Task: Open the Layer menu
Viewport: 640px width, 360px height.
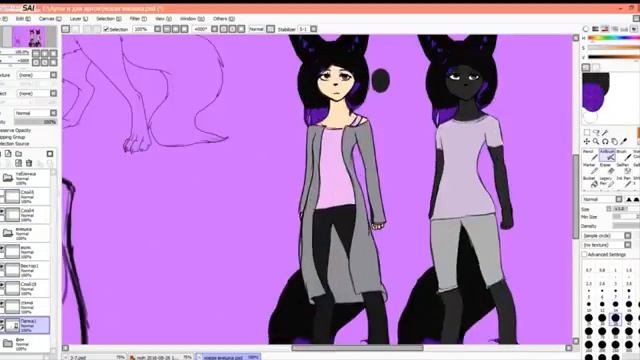Action: [x=78, y=19]
